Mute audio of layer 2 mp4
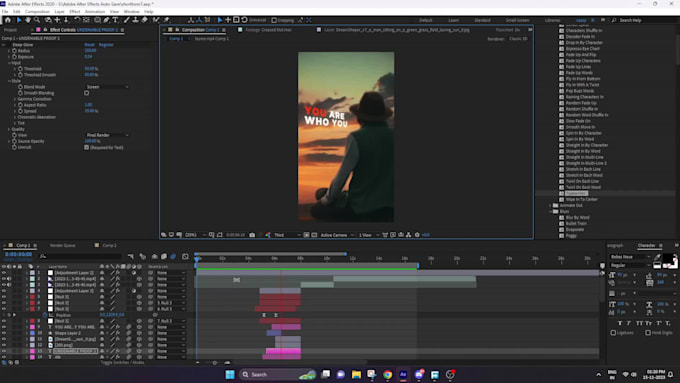This screenshot has height=383, width=680. (9, 279)
